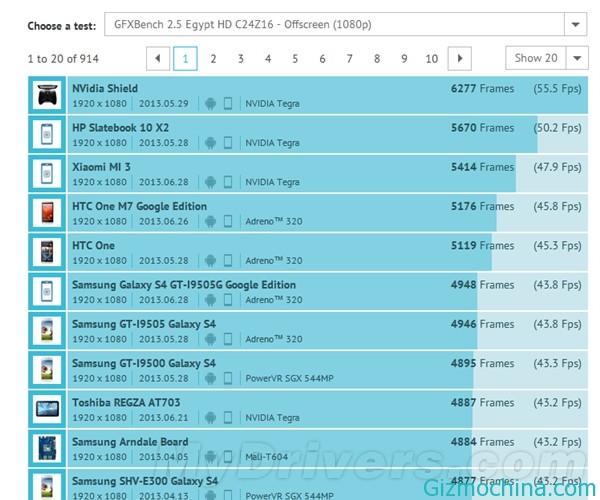The width and height of the screenshot is (600, 500).
Task: Open the Samsung GT-I9500 Galaxy S4 link
Action: 143,363
